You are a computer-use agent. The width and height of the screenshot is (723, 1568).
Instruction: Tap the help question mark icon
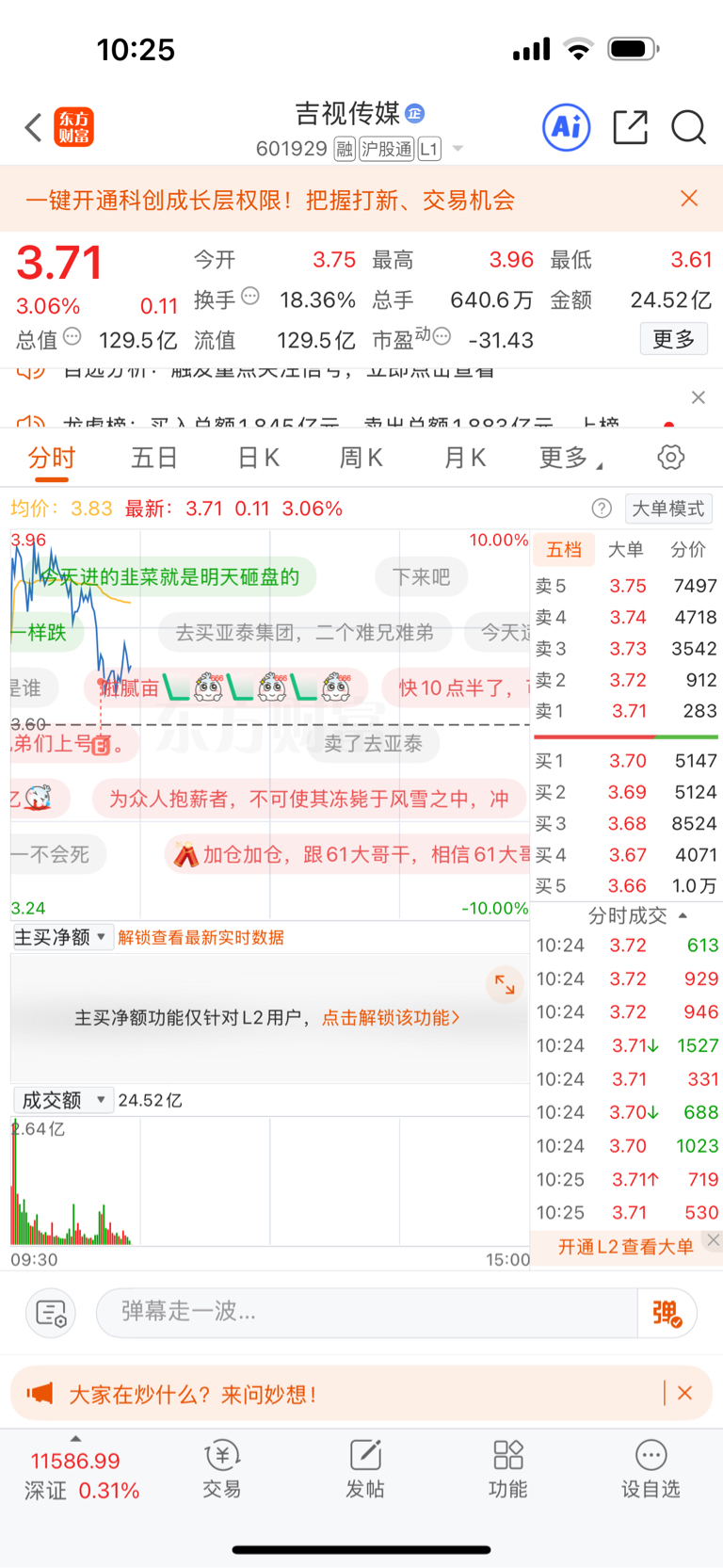[602, 509]
